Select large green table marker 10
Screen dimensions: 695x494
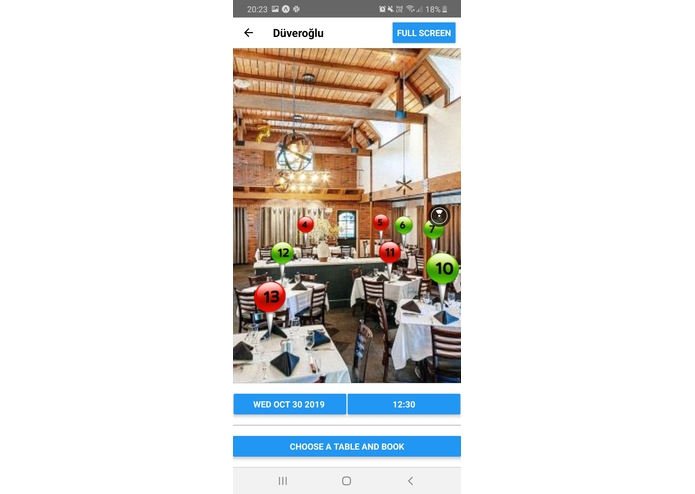[x=443, y=268]
